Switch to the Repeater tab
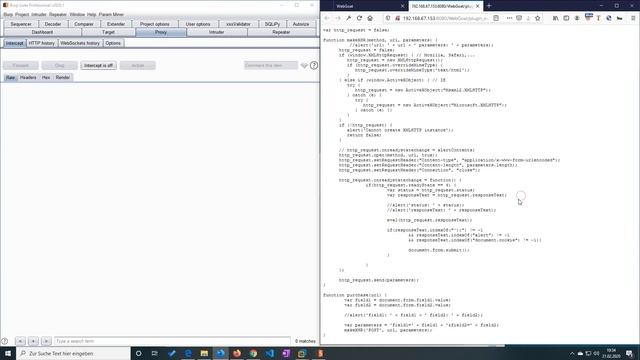 coord(281,32)
